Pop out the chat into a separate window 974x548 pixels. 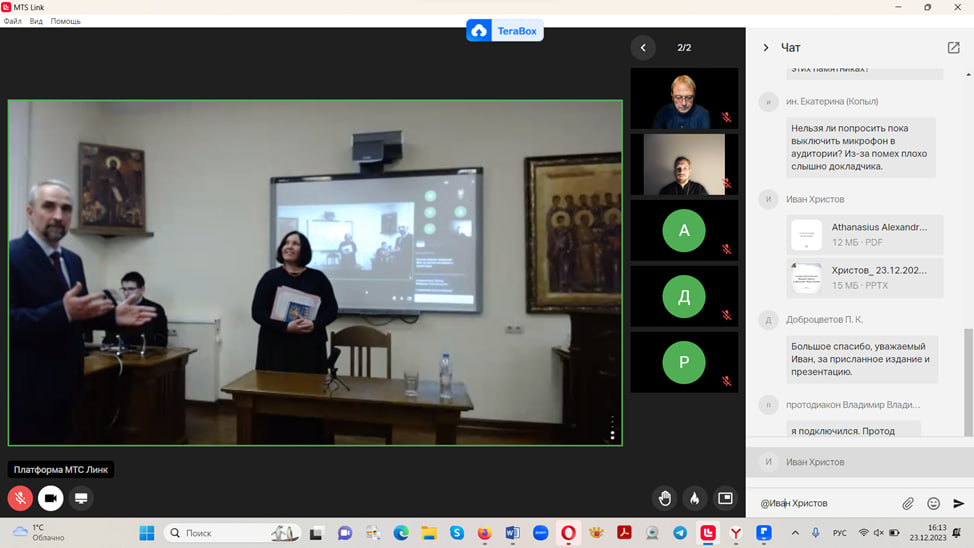954,48
